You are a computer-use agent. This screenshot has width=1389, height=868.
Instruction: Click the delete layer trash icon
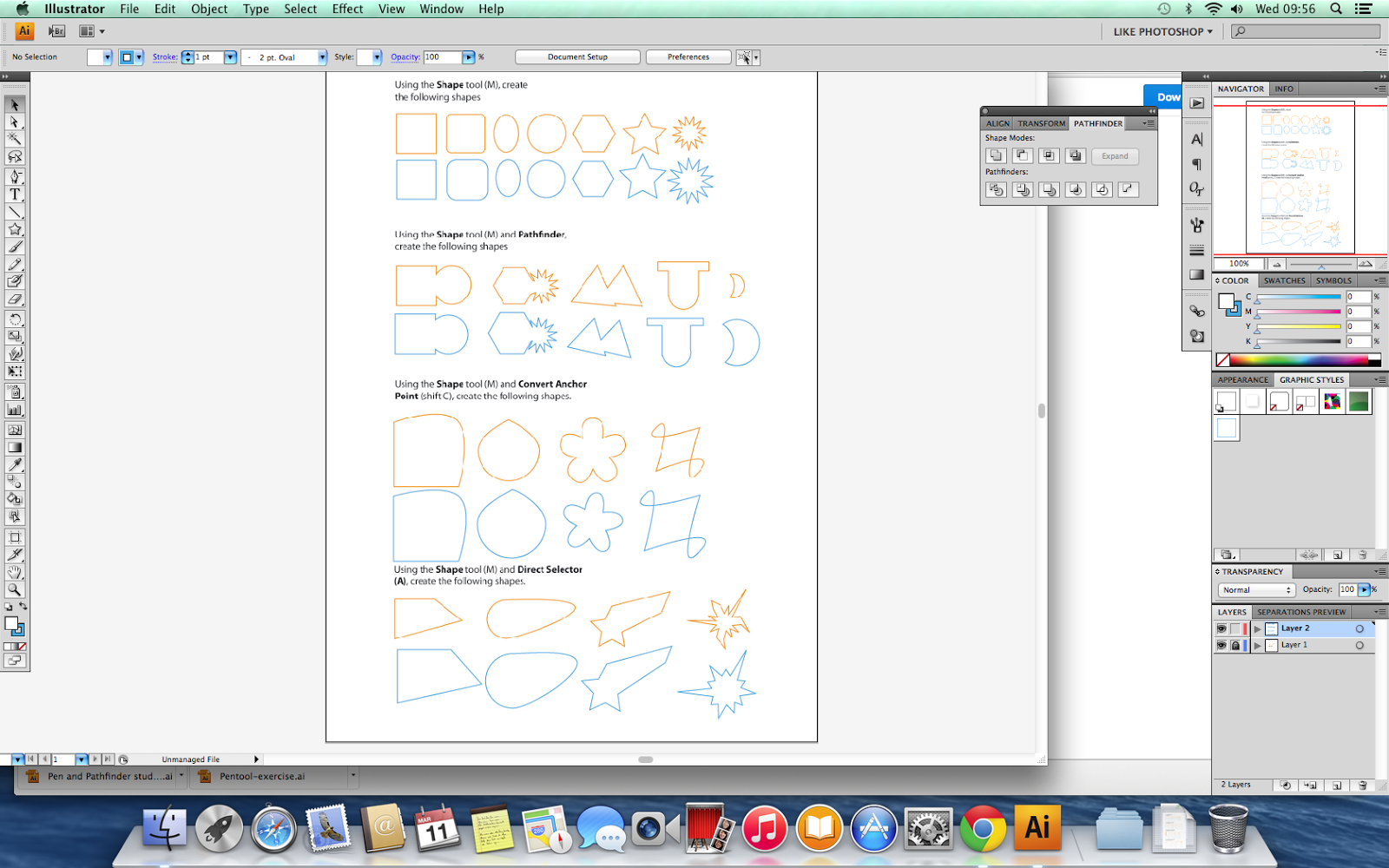[x=1361, y=785]
